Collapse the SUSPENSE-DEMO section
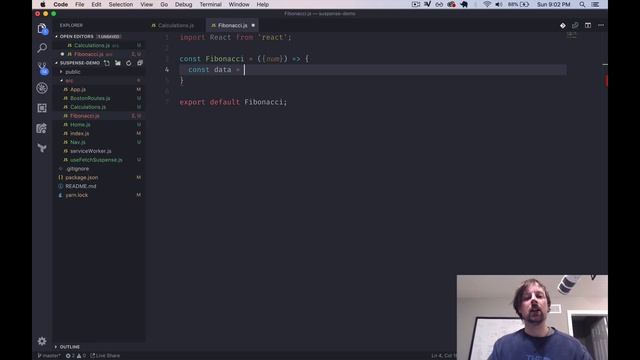Screen dimensions: 640x360 pyautogui.click(x=80, y=63)
